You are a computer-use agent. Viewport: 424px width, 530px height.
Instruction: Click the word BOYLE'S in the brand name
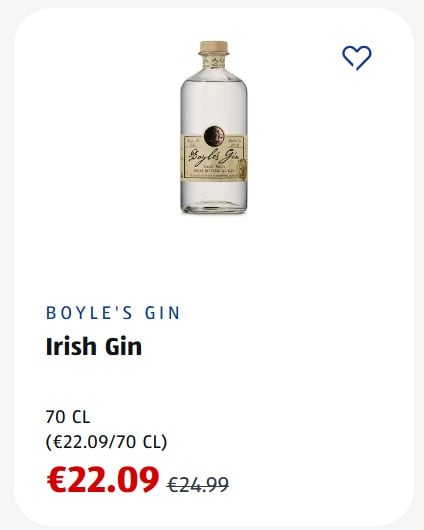[90, 313]
